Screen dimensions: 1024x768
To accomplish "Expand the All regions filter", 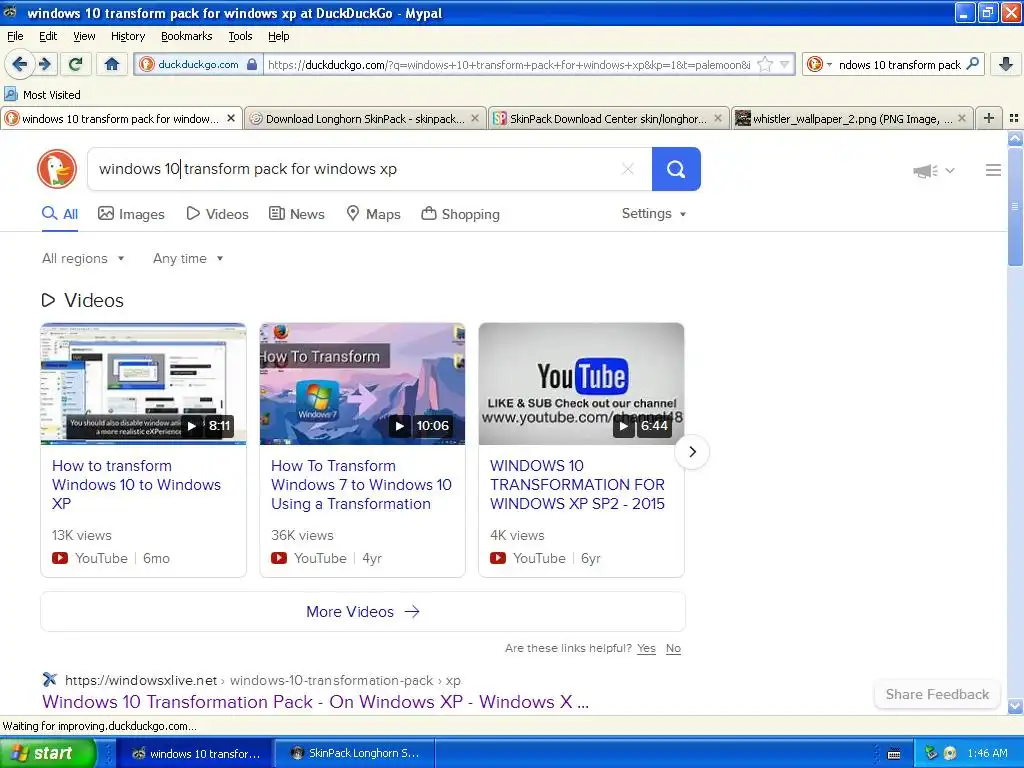I will [x=83, y=259].
